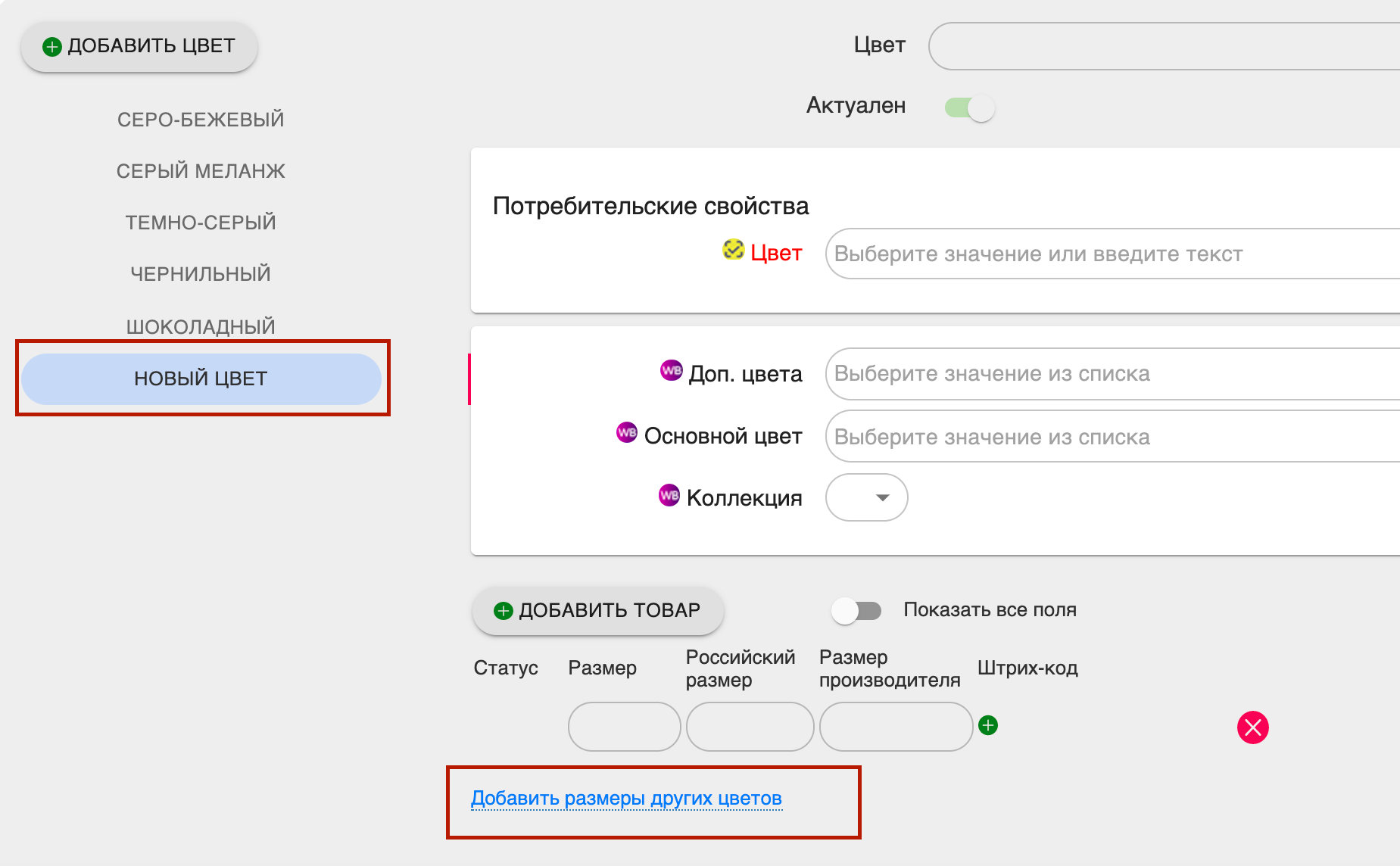Enable the Показать все поля switch
The height and width of the screenshot is (866, 1400).
pos(857,610)
